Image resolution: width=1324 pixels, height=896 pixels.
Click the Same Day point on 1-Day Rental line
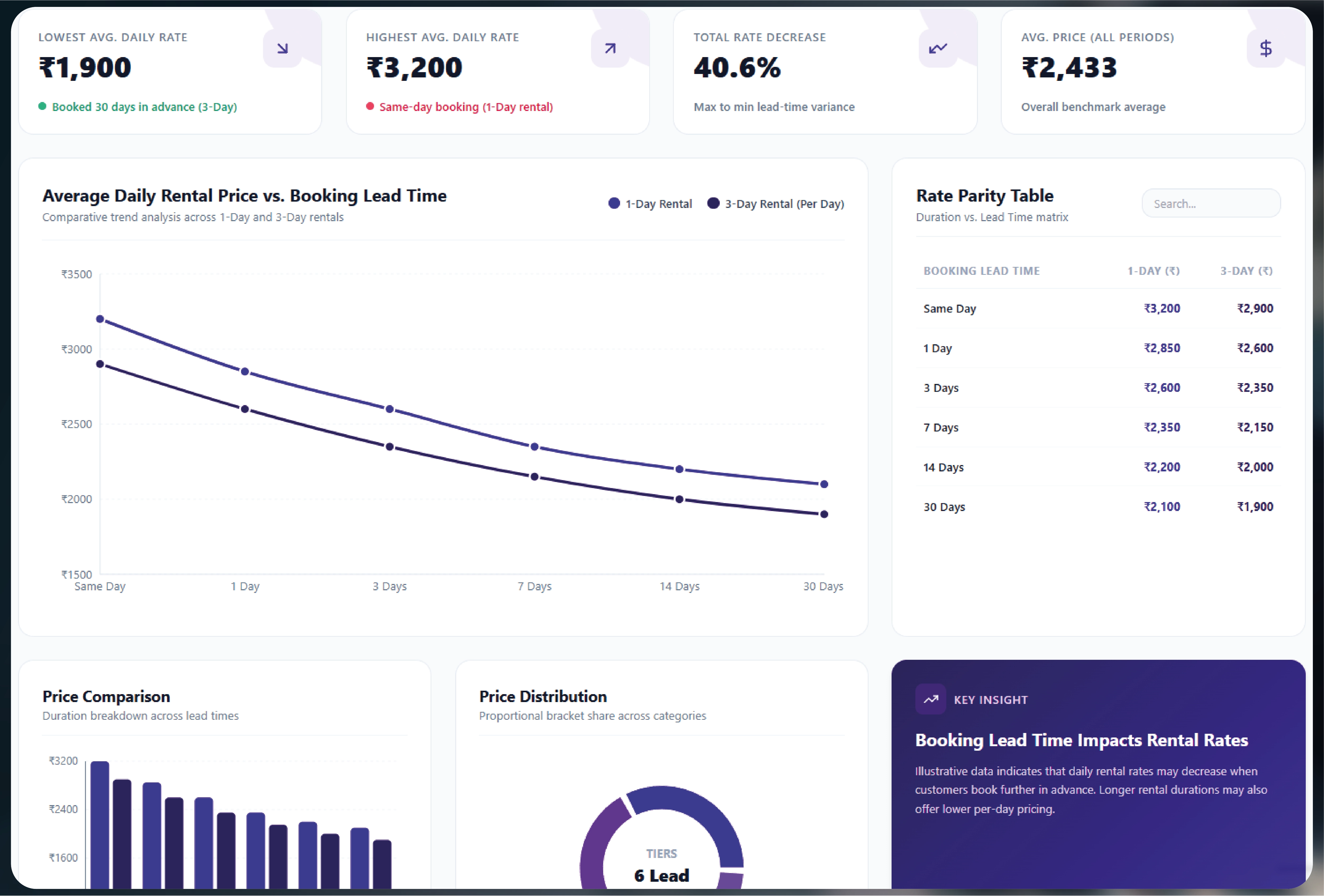[x=100, y=319]
